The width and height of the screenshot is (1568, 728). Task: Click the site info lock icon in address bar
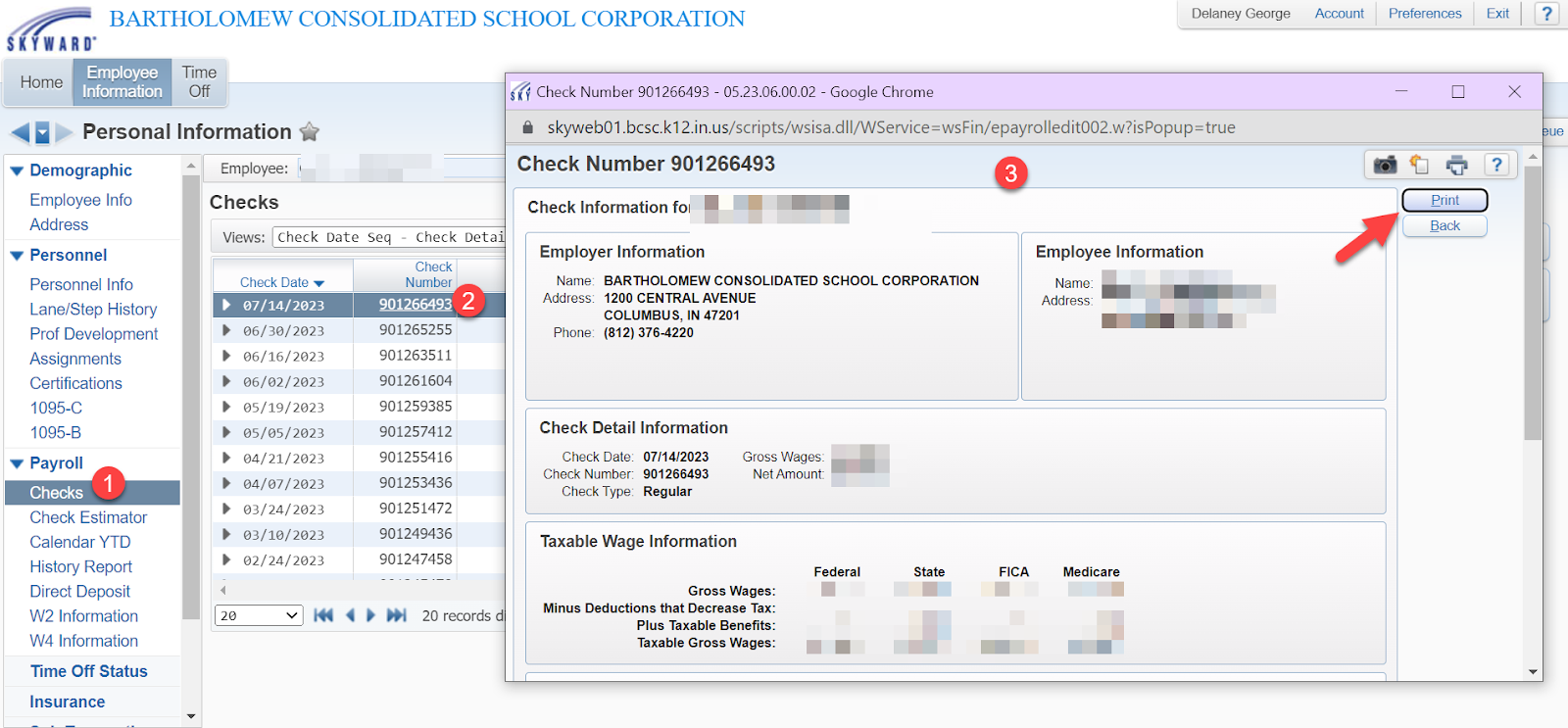pyautogui.click(x=527, y=127)
